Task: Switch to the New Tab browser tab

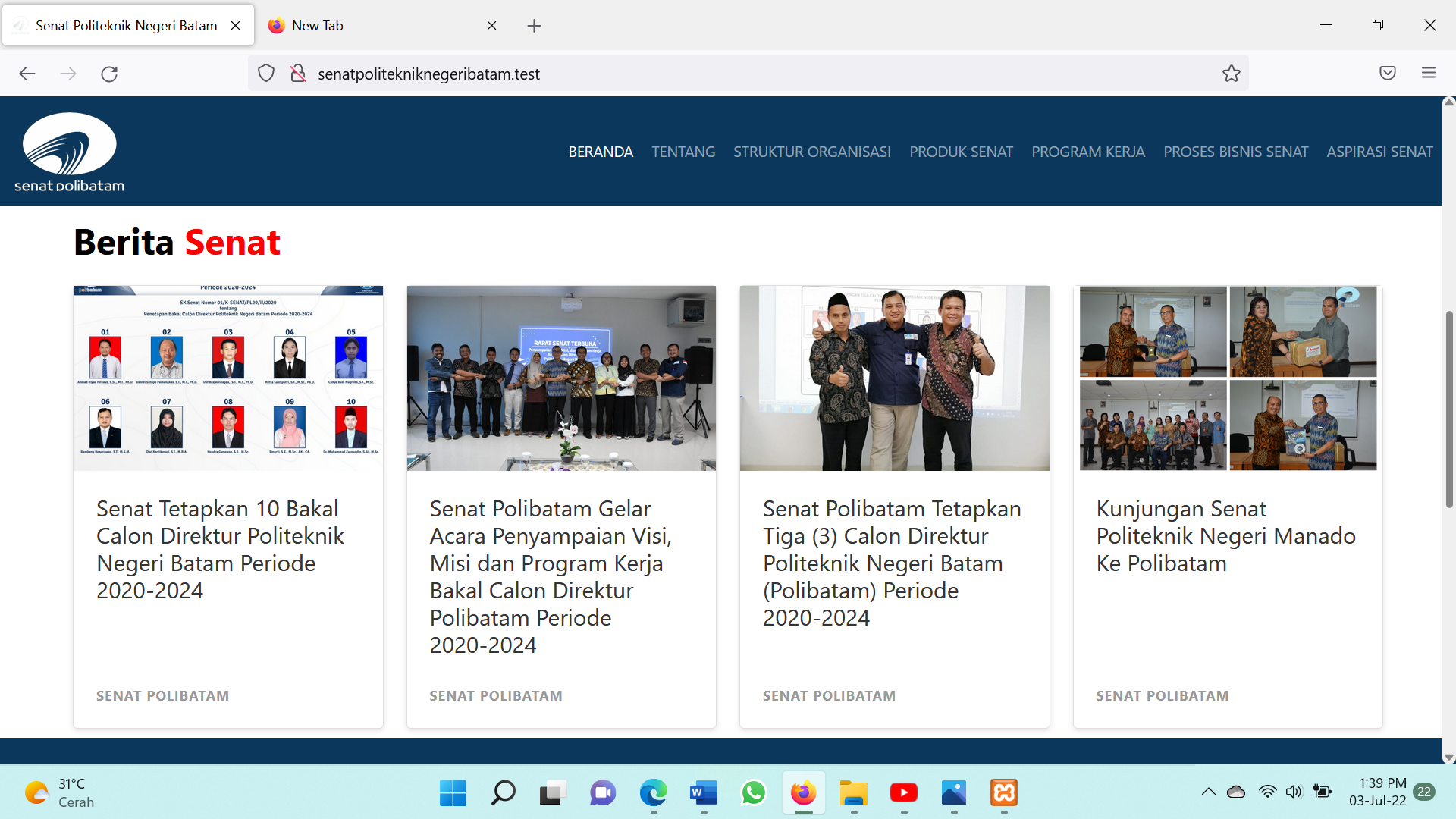Action: [x=383, y=26]
